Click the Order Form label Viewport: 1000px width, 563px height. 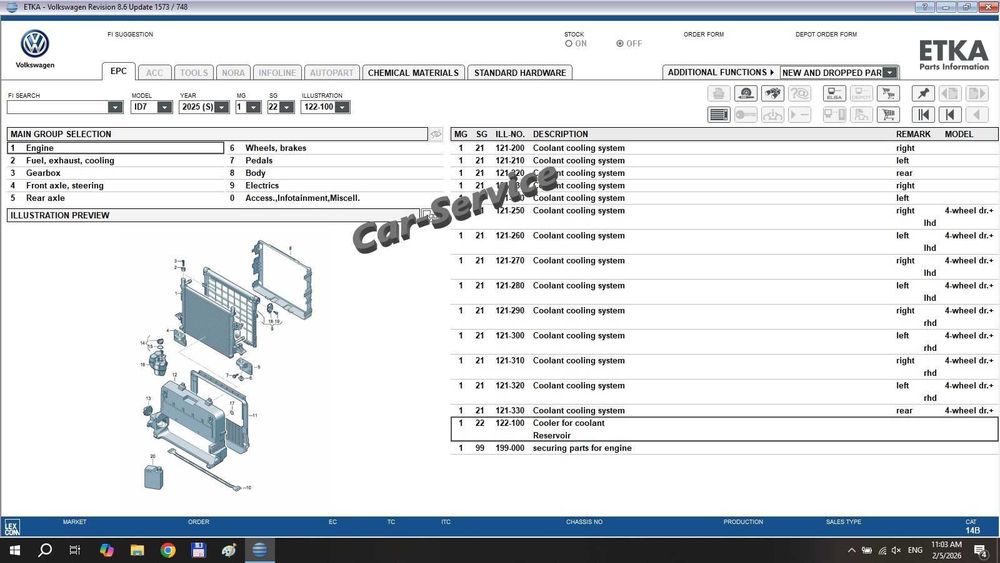click(703, 34)
